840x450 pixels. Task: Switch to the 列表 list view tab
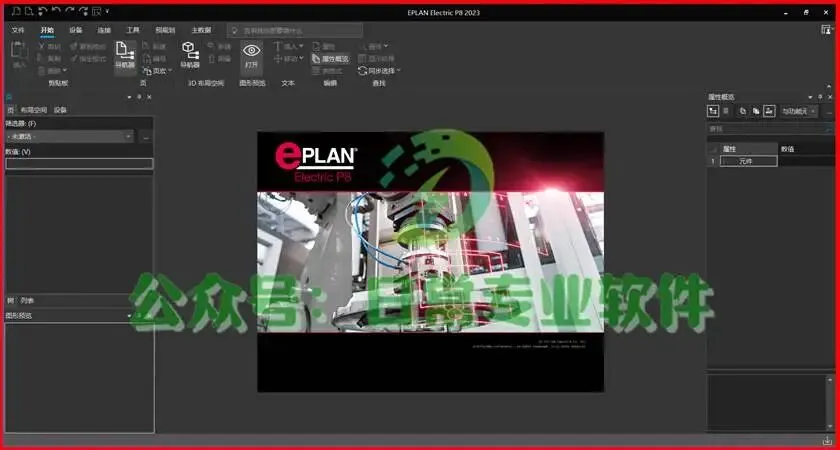pyautogui.click(x=27, y=301)
